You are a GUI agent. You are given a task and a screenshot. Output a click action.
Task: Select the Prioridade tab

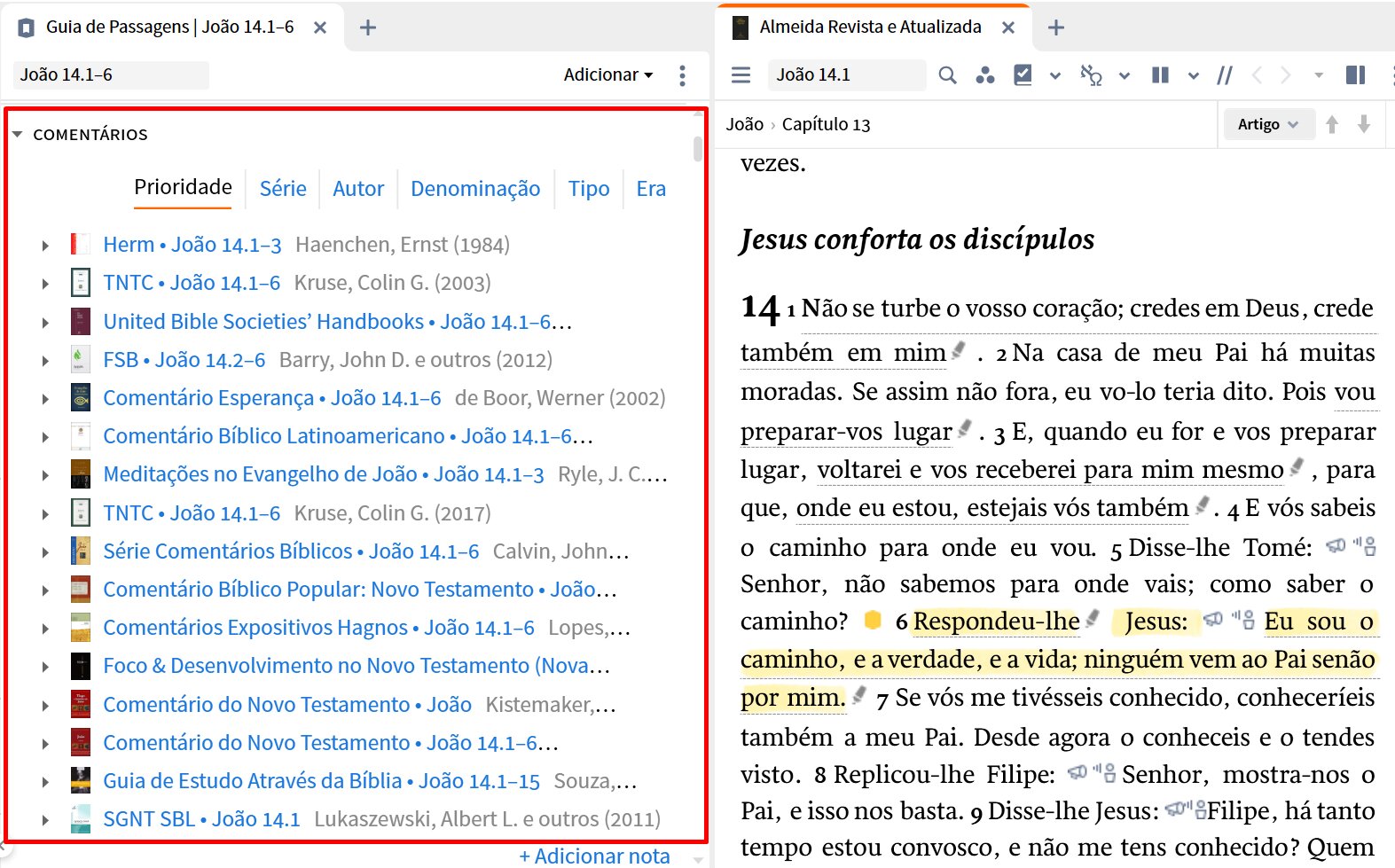(x=183, y=188)
